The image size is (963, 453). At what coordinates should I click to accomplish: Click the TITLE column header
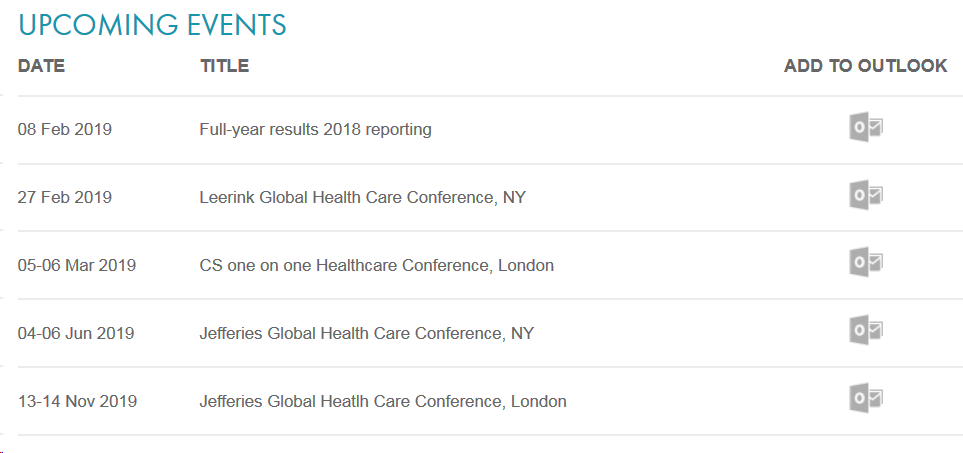coord(224,66)
